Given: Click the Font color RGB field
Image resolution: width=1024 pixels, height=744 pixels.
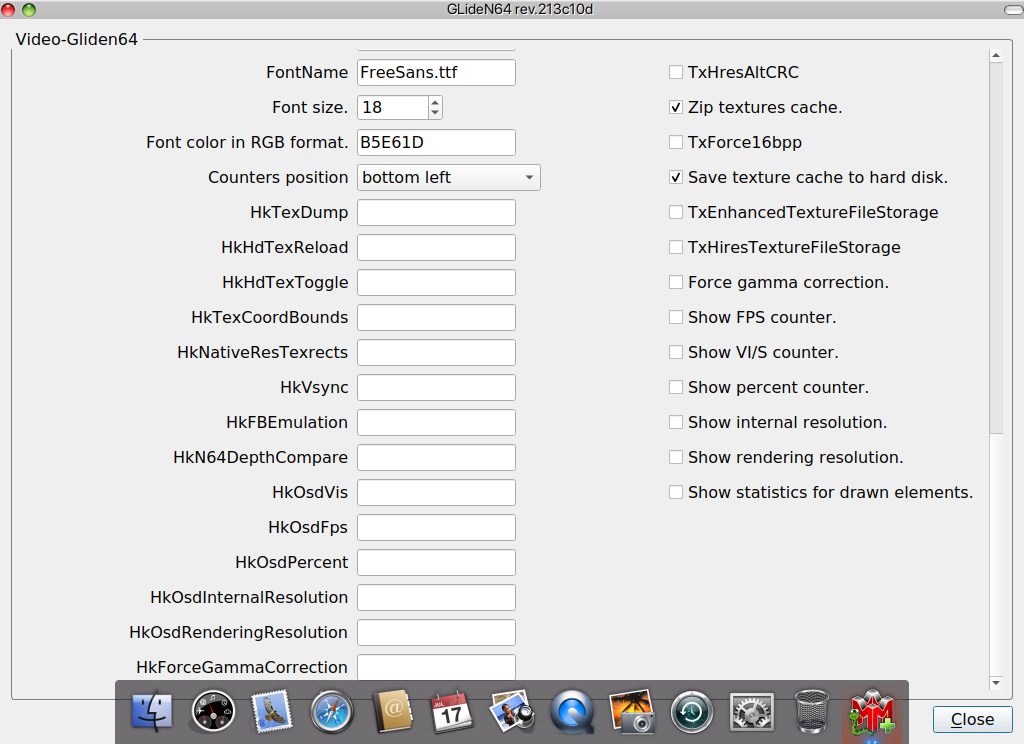Looking at the screenshot, I should tap(436, 143).
